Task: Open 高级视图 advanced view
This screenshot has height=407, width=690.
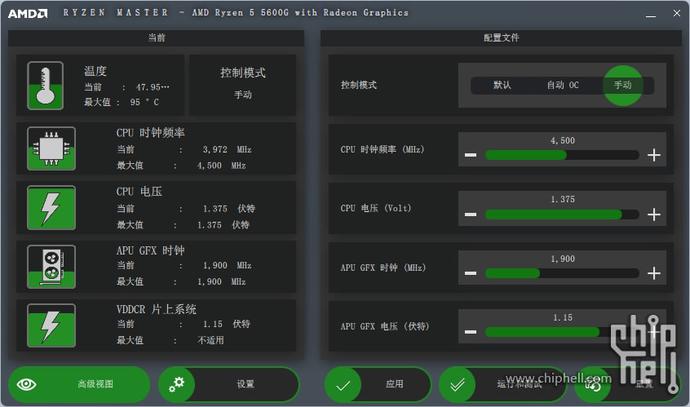Action: [79, 384]
